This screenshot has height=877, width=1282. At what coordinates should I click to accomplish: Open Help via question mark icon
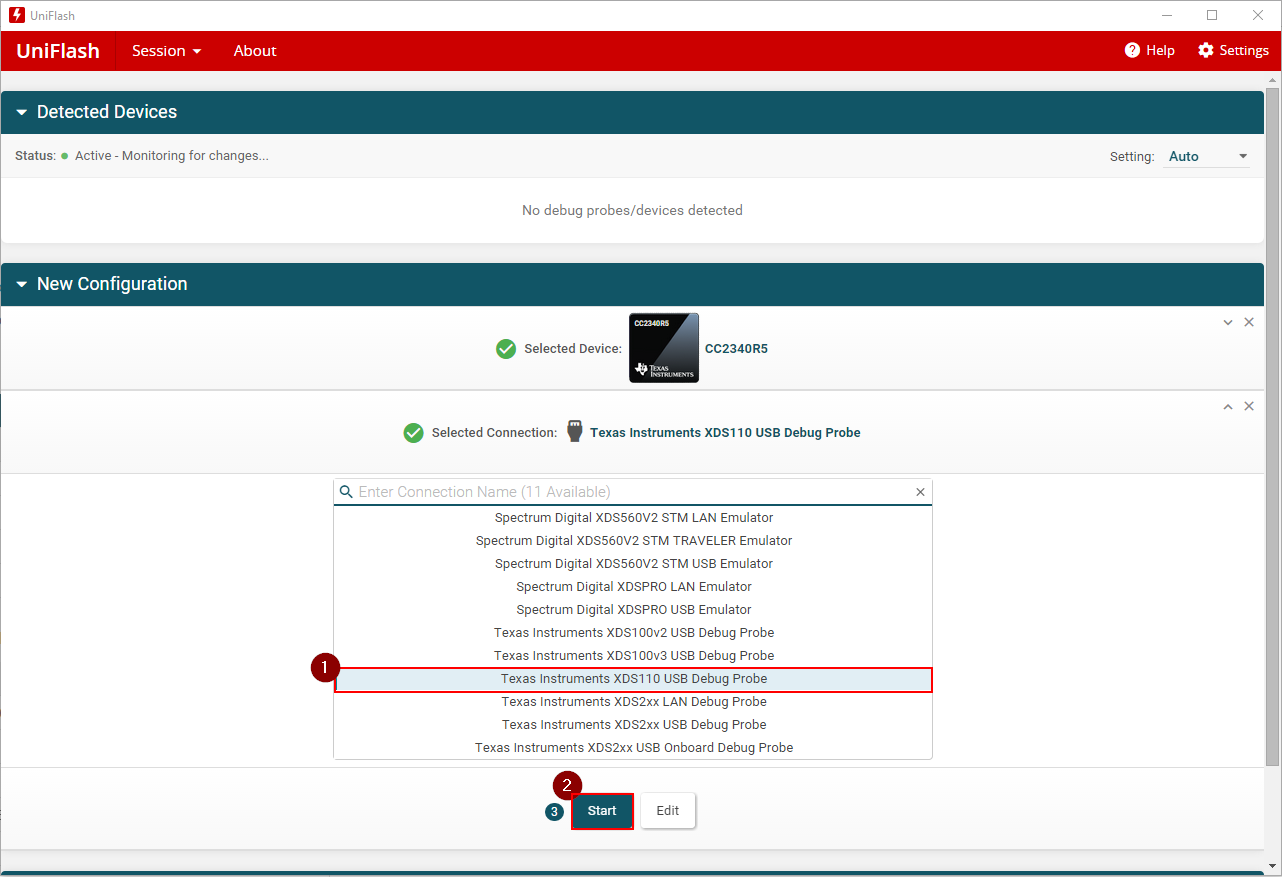click(1132, 51)
